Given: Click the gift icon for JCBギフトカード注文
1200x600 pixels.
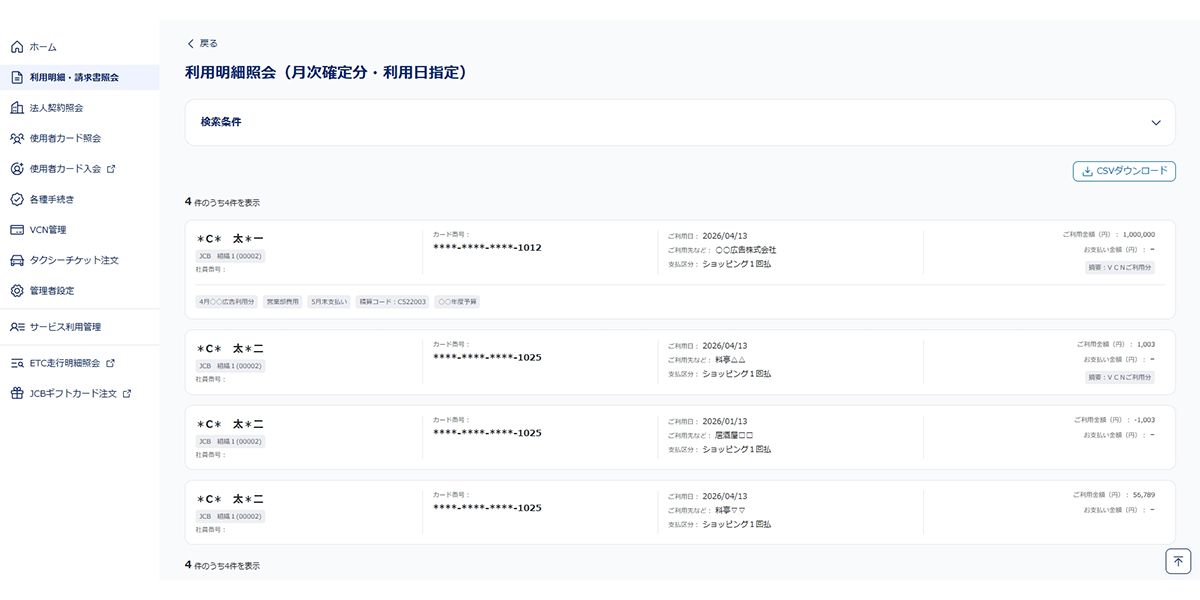Looking at the screenshot, I should [16, 394].
